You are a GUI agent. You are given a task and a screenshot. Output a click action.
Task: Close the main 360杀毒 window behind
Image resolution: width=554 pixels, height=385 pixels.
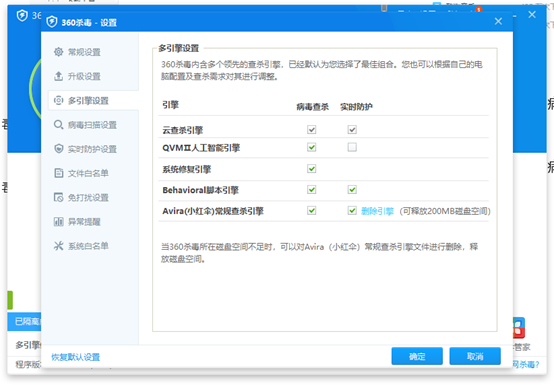pyautogui.click(x=532, y=14)
